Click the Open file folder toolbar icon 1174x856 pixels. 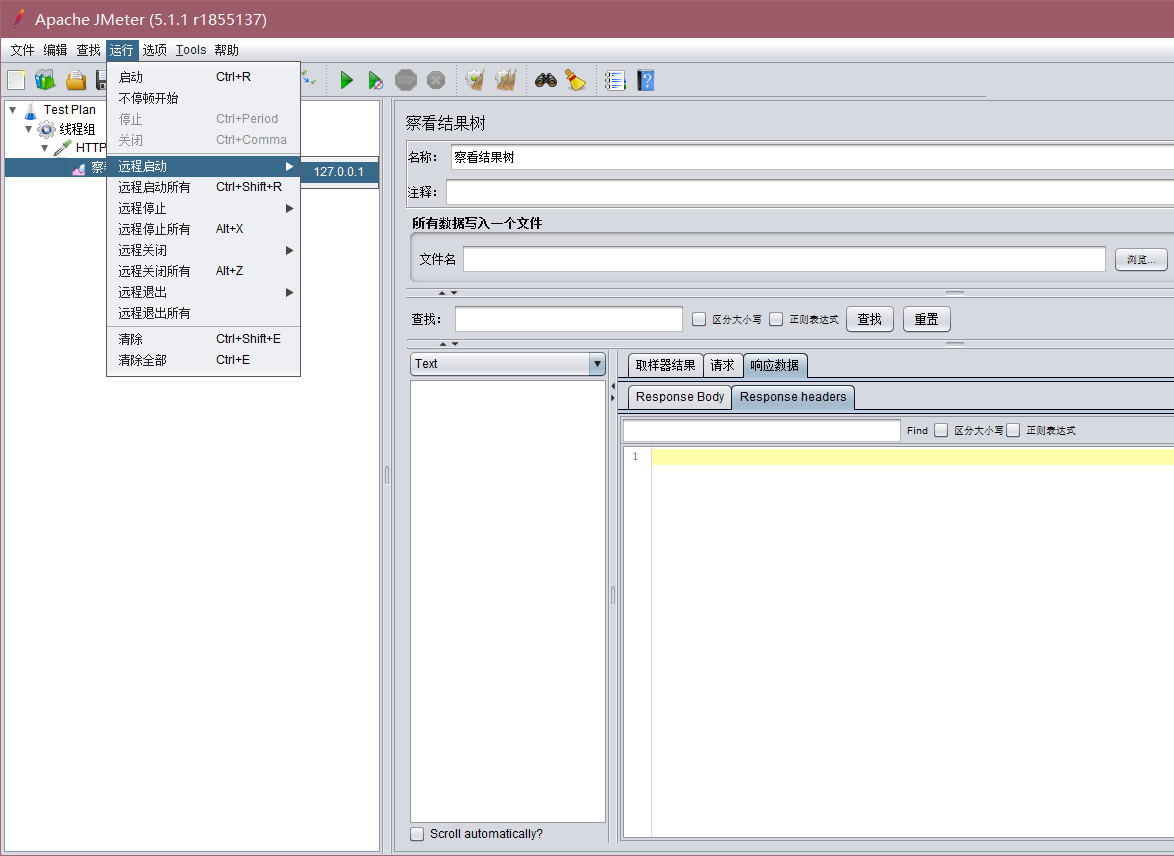click(76, 80)
